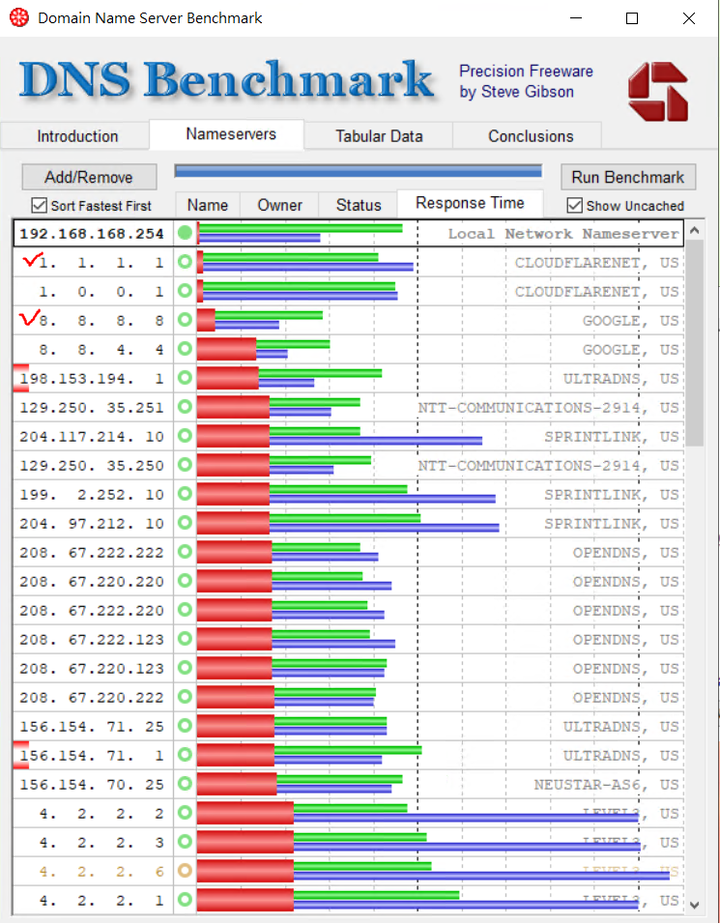Select the 1.0.0.1 nameserver address
The height and width of the screenshot is (924, 720).
tap(101, 292)
